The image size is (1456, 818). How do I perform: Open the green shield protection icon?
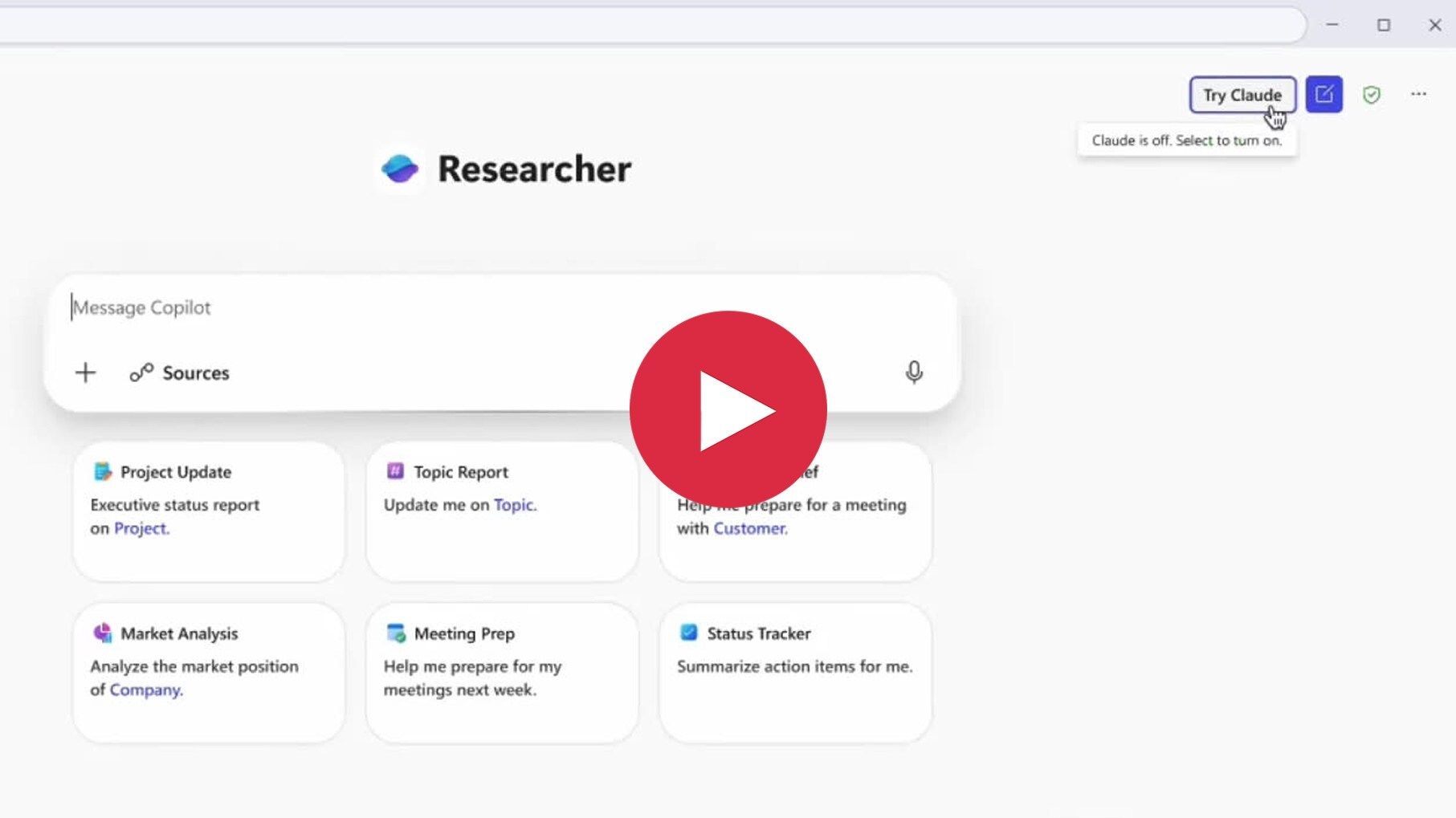point(1372,95)
